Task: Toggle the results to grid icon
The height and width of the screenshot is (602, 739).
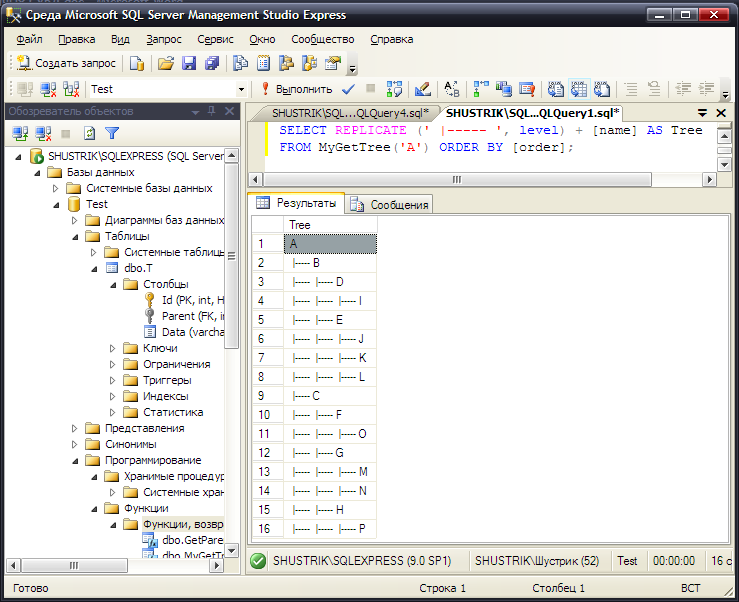Action: 579,89
